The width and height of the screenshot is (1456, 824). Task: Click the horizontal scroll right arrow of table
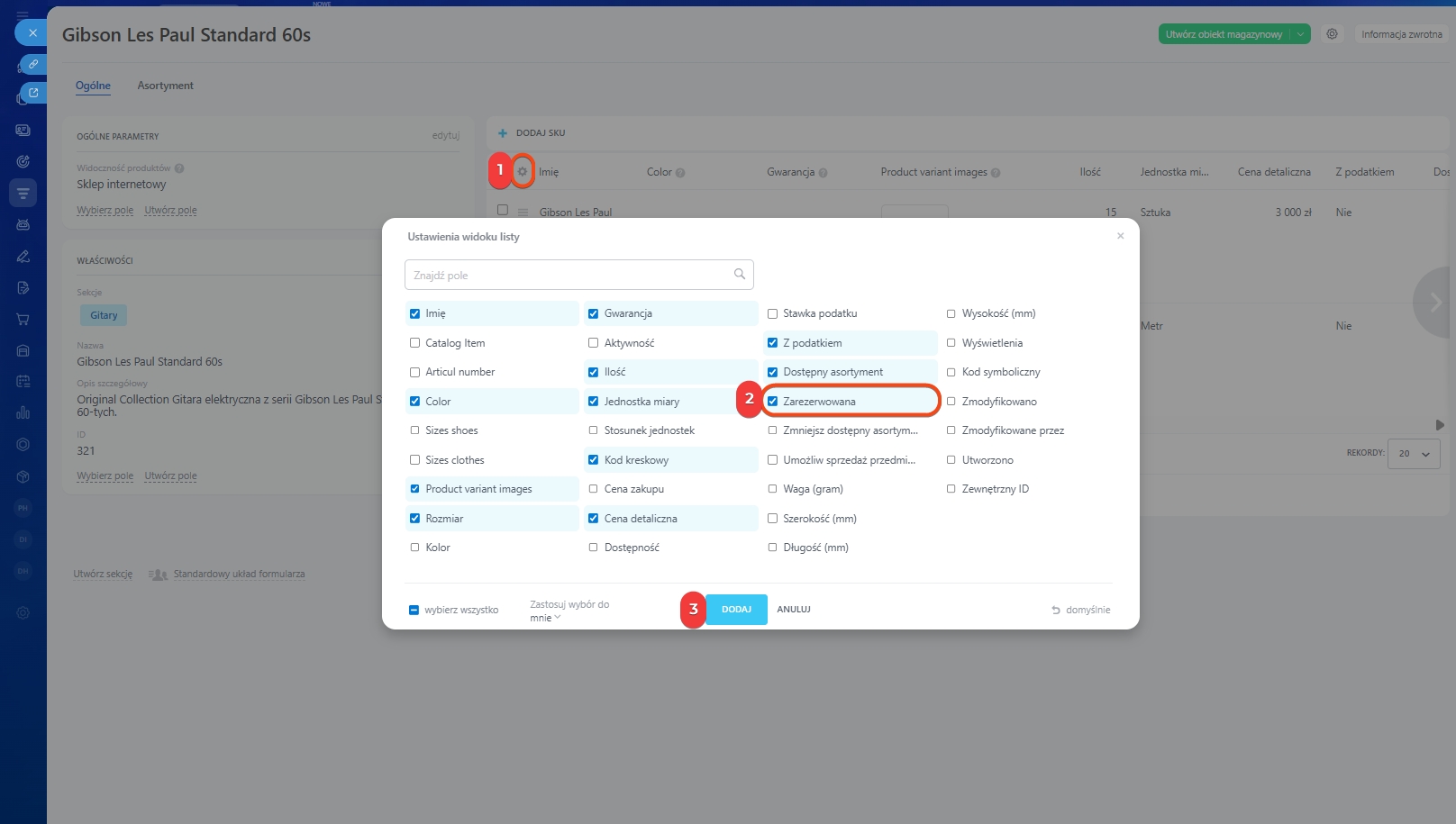[1440, 424]
